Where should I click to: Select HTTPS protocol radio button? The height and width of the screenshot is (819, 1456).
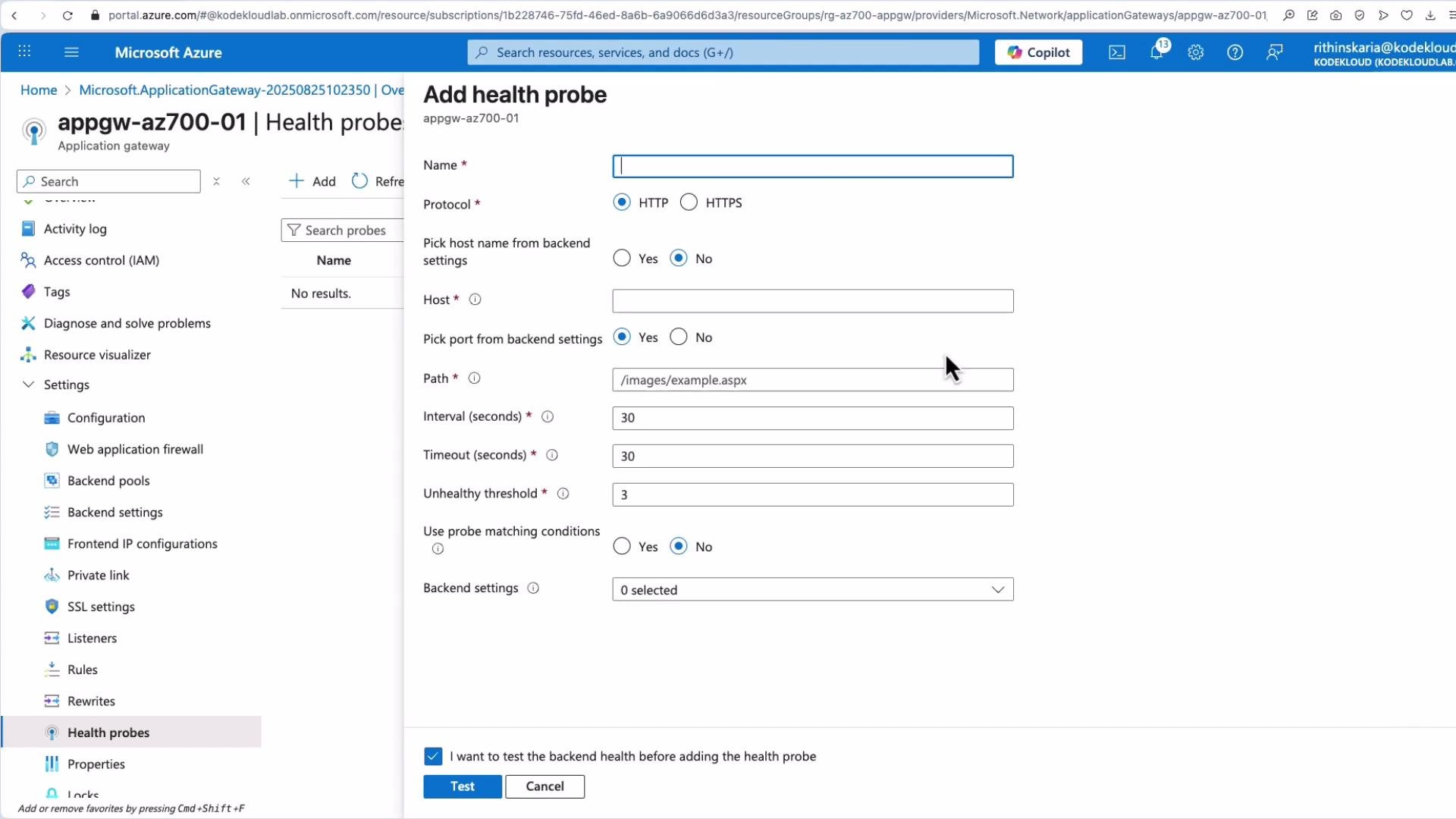[689, 202]
